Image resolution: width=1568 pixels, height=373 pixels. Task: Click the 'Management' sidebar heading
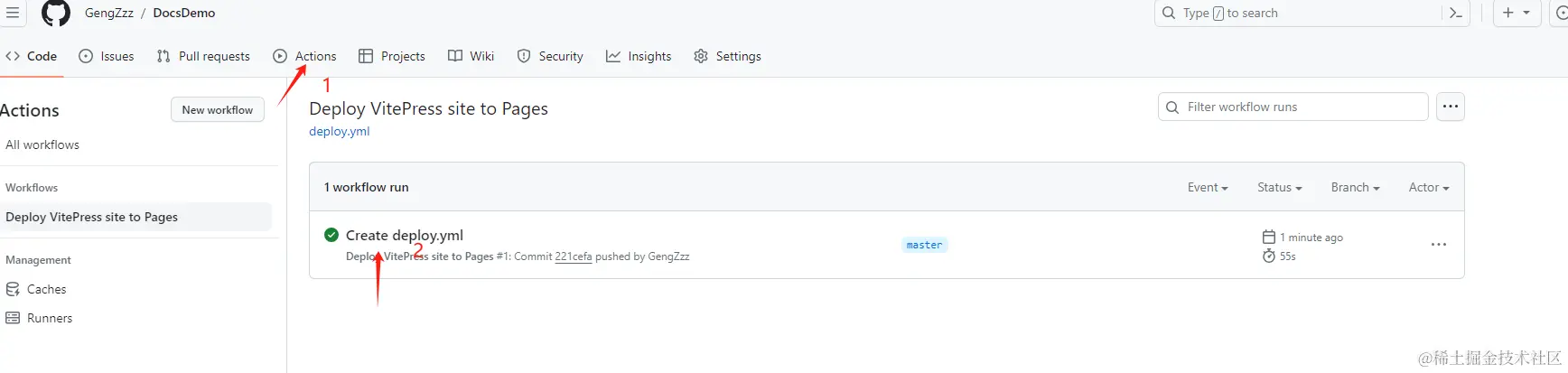point(38,260)
